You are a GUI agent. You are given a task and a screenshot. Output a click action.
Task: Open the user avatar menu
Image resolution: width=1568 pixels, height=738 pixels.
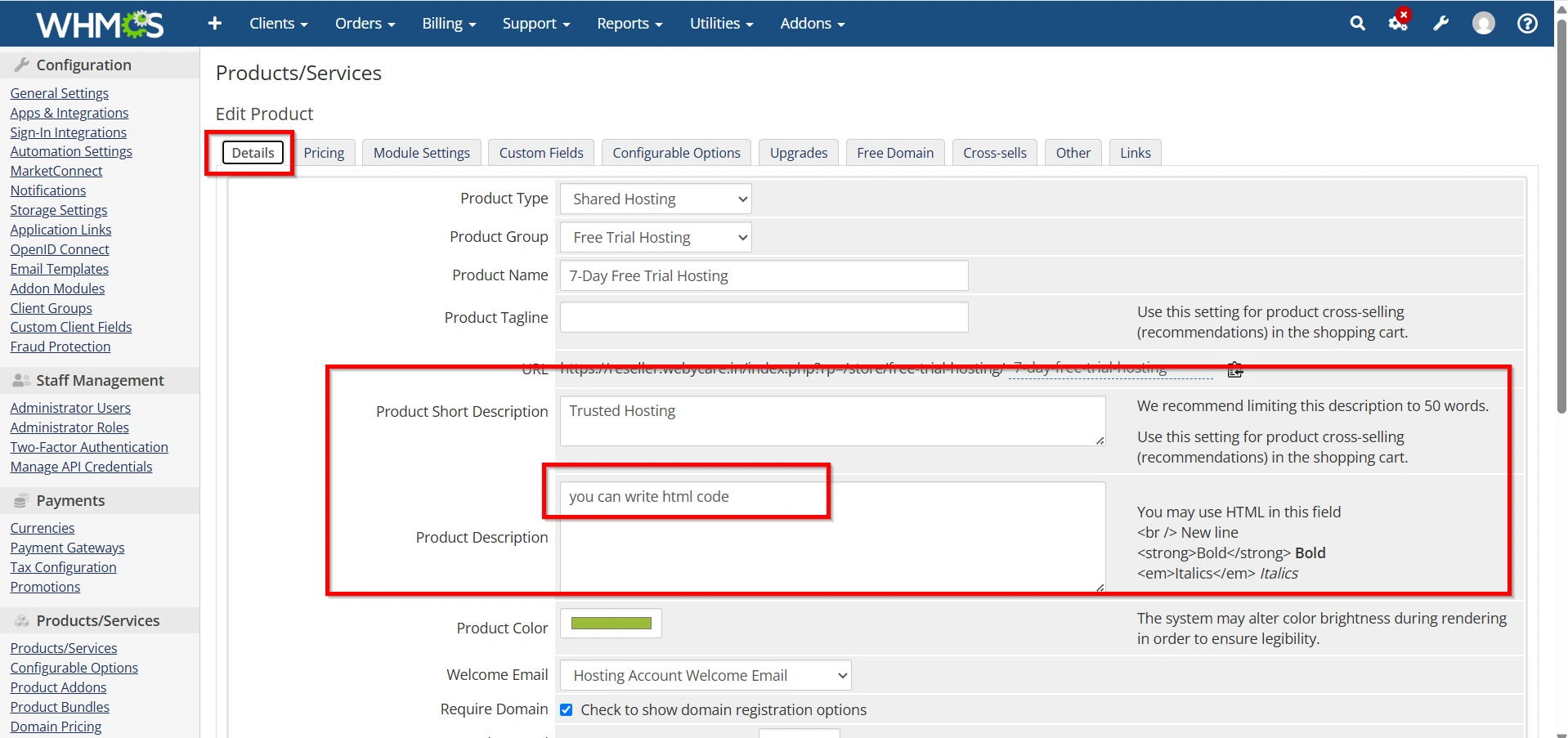(1483, 24)
